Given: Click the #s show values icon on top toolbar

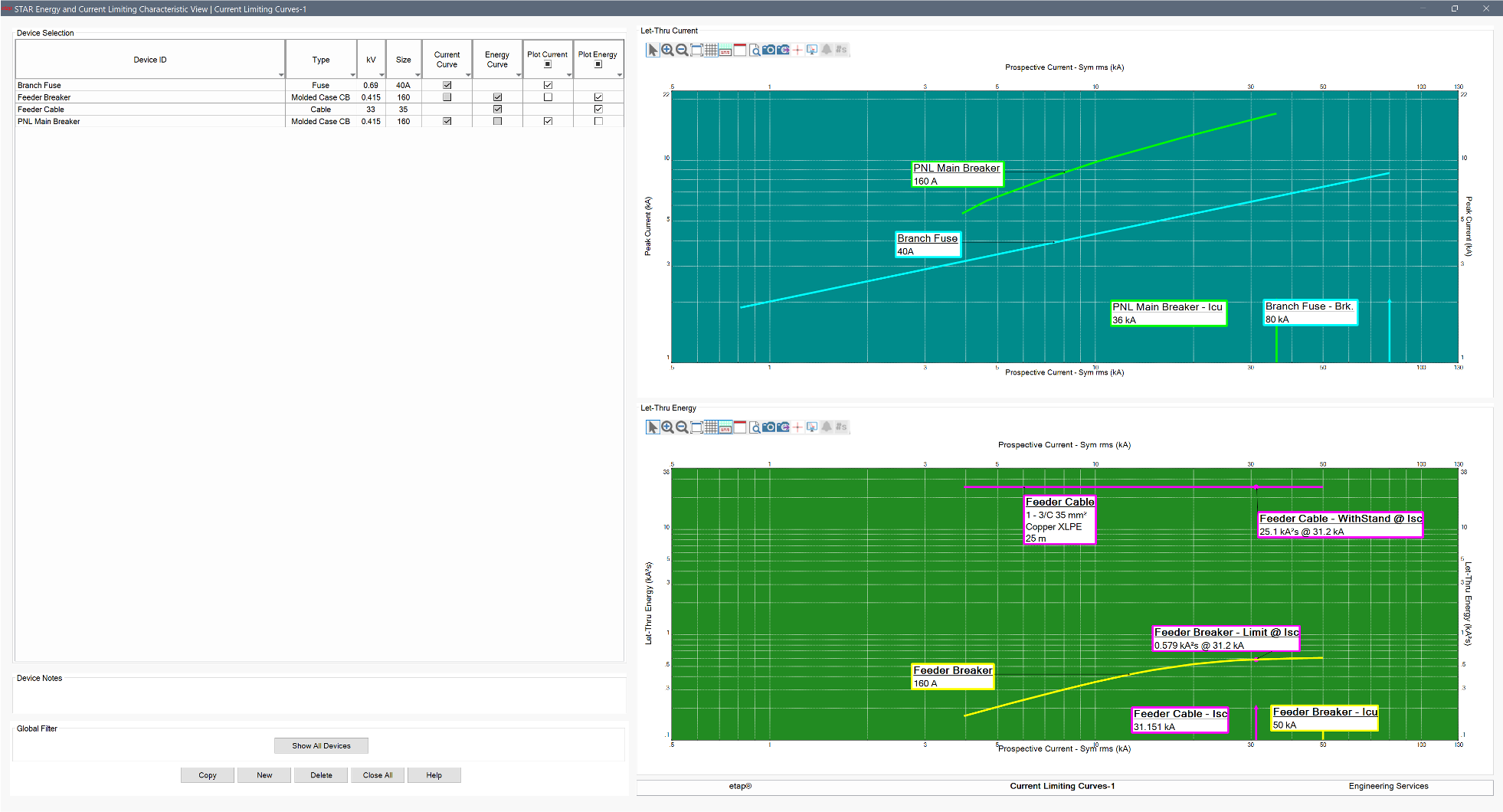Looking at the screenshot, I should coord(840,49).
